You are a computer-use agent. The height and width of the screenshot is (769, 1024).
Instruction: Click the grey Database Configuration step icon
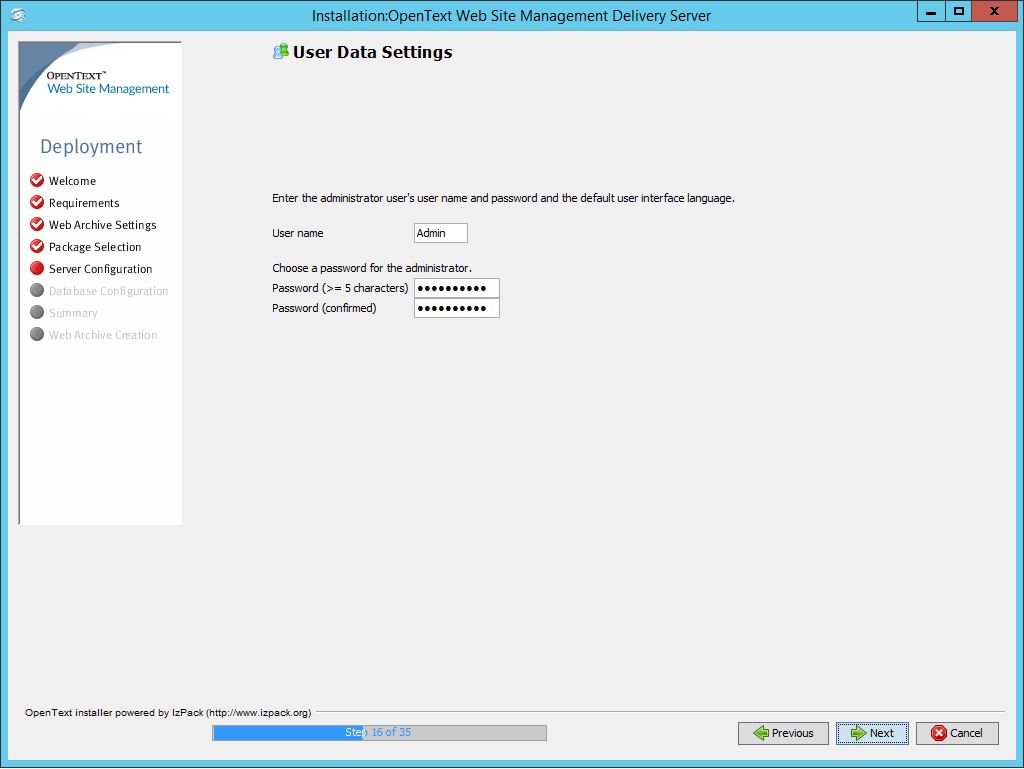[37, 290]
